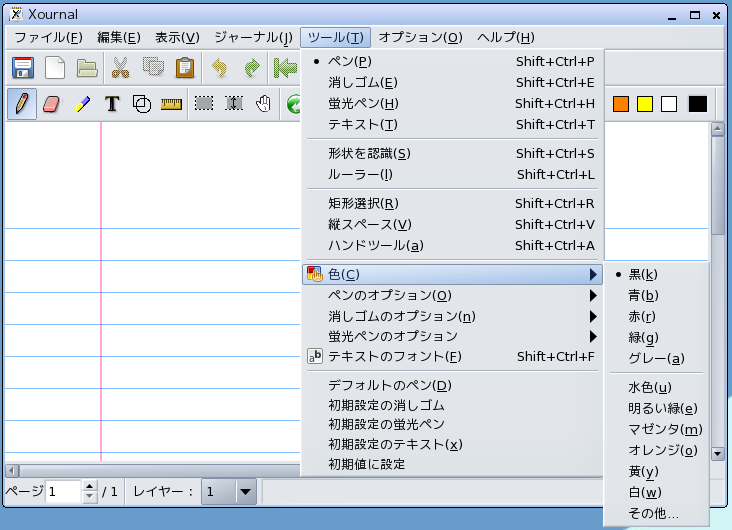Click the page number input field
This screenshot has width=732, height=530.
[x=63, y=492]
